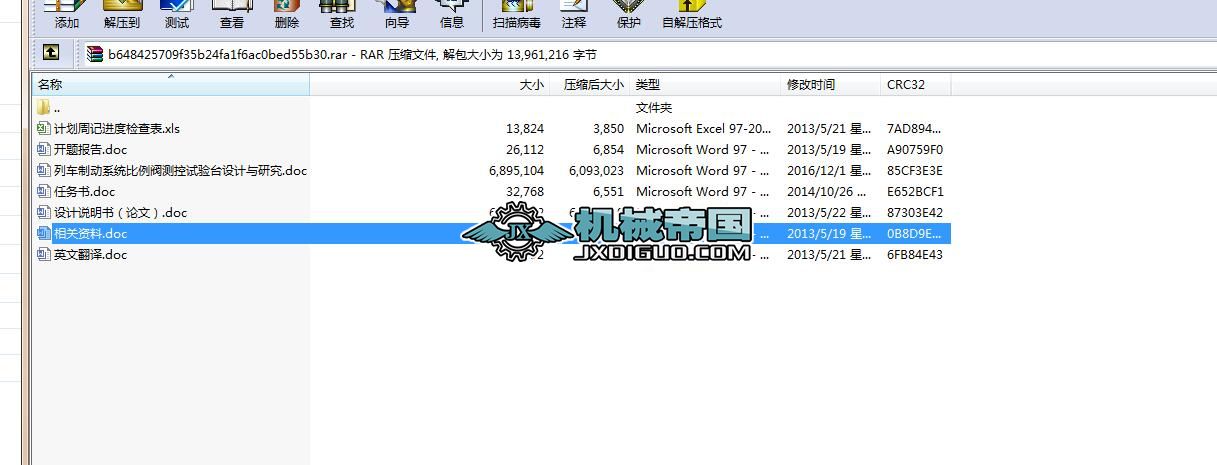Viewport: 1217px width, 465px height.
Task: Select file 任务书.doc
Action: coord(85,191)
